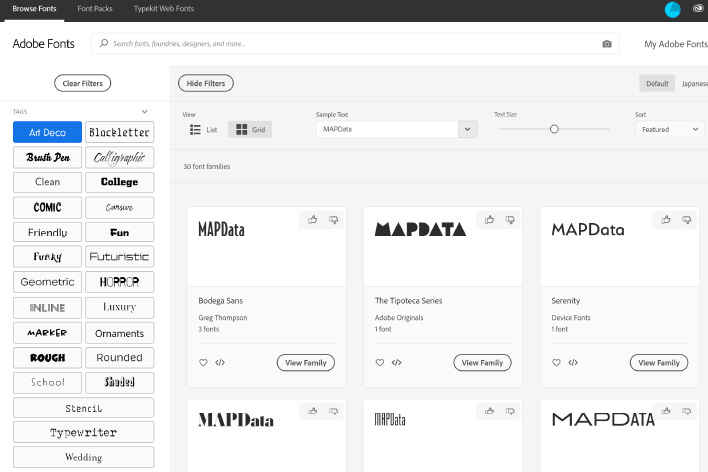The image size is (708, 472).
Task: Open the Font Packs tab
Action: pyautogui.click(x=95, y=9)
